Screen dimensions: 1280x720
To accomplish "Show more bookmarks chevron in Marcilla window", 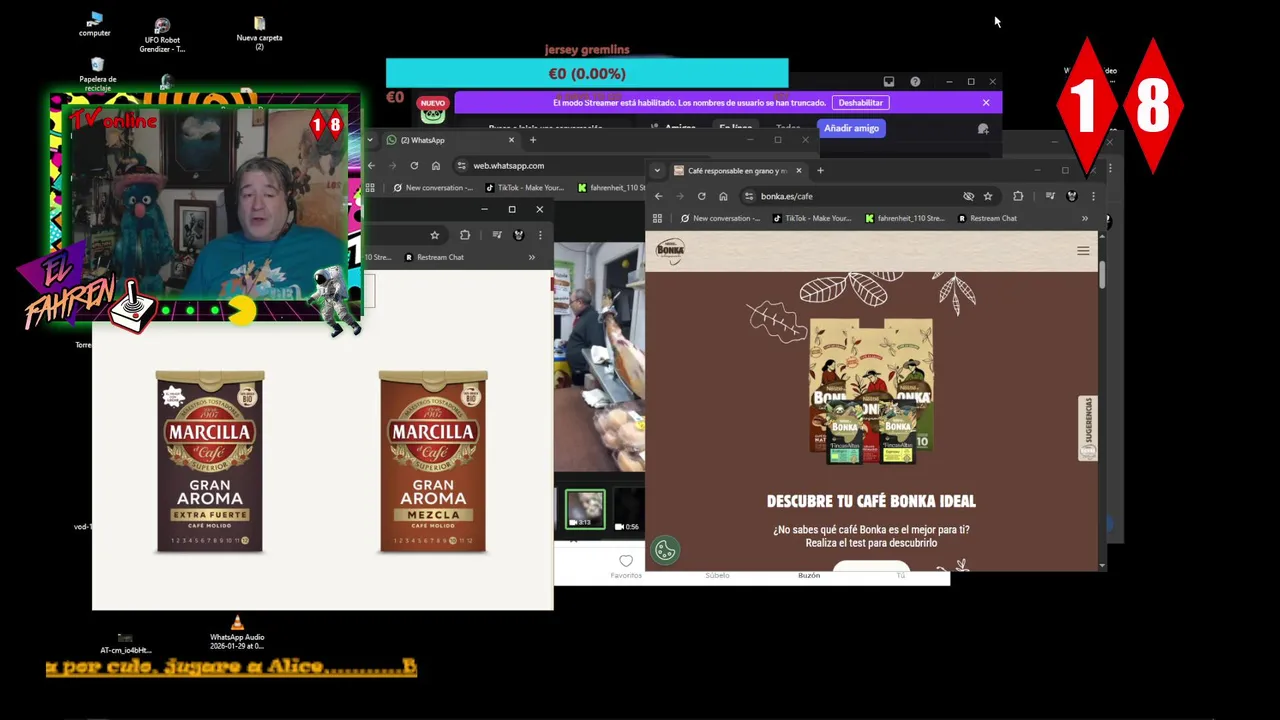I will [x=531, y=257].
